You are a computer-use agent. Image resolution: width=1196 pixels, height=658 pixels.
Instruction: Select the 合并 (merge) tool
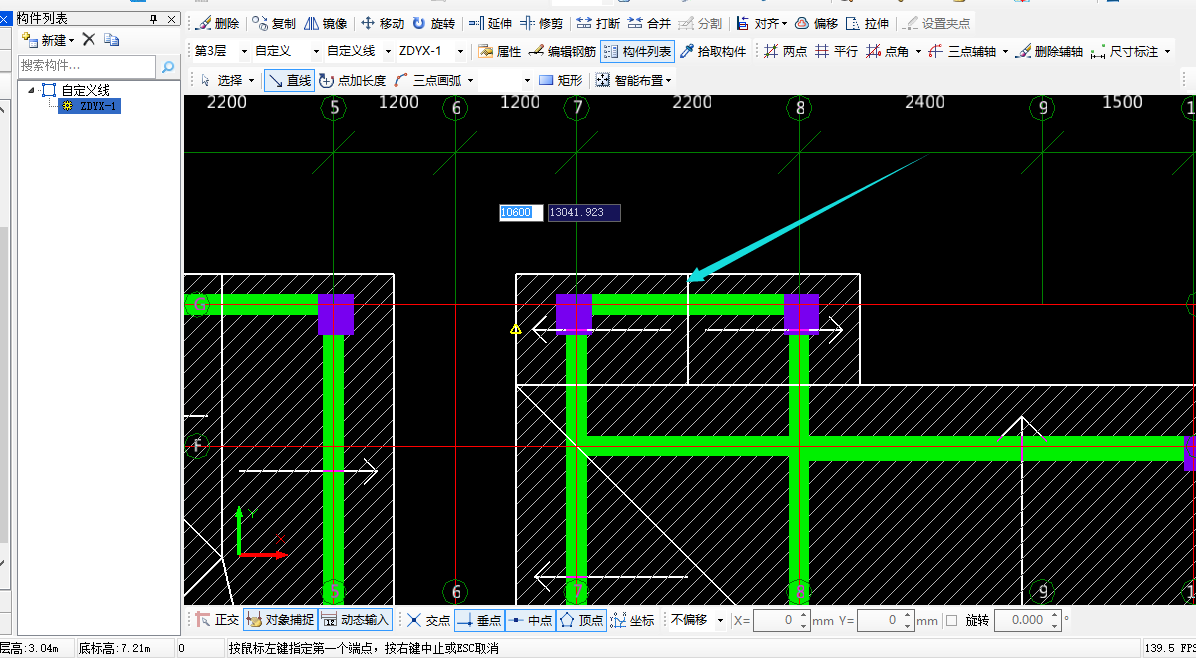coord(649,24)
